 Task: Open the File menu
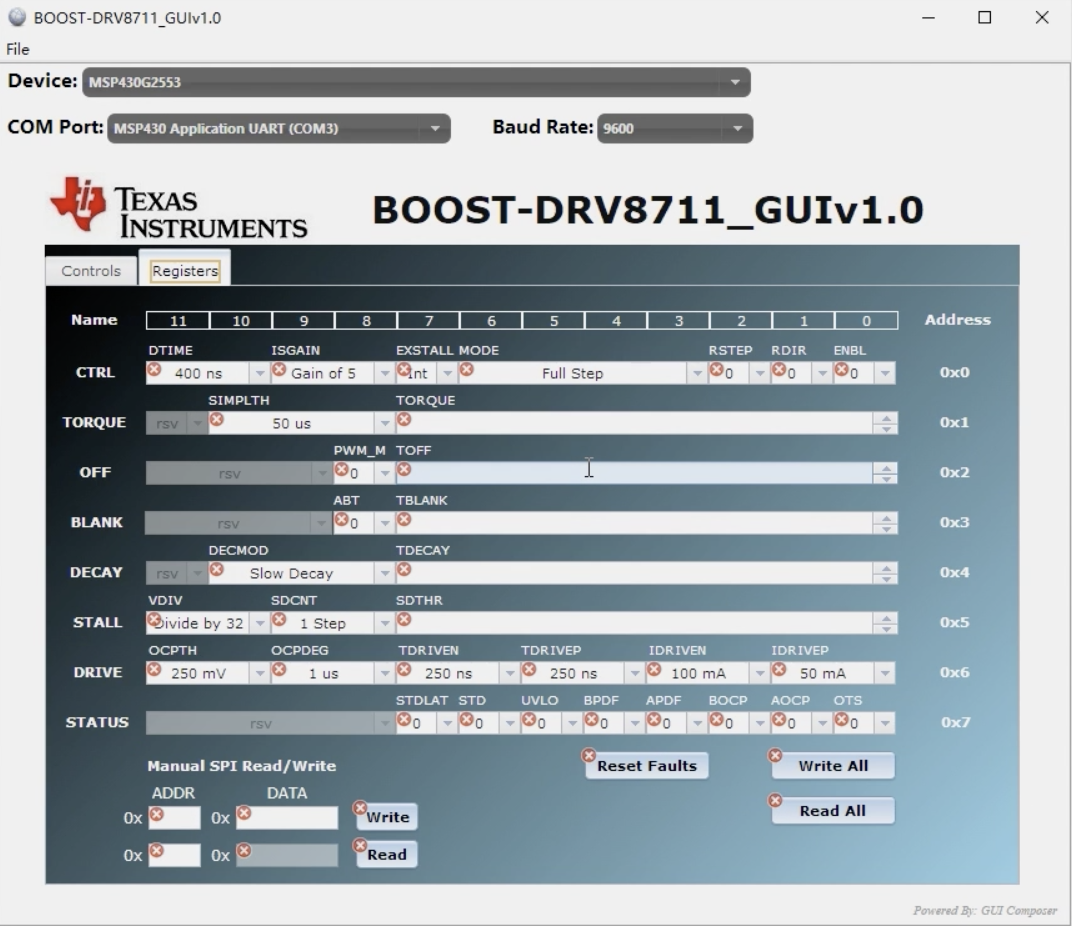click(16, 49)
